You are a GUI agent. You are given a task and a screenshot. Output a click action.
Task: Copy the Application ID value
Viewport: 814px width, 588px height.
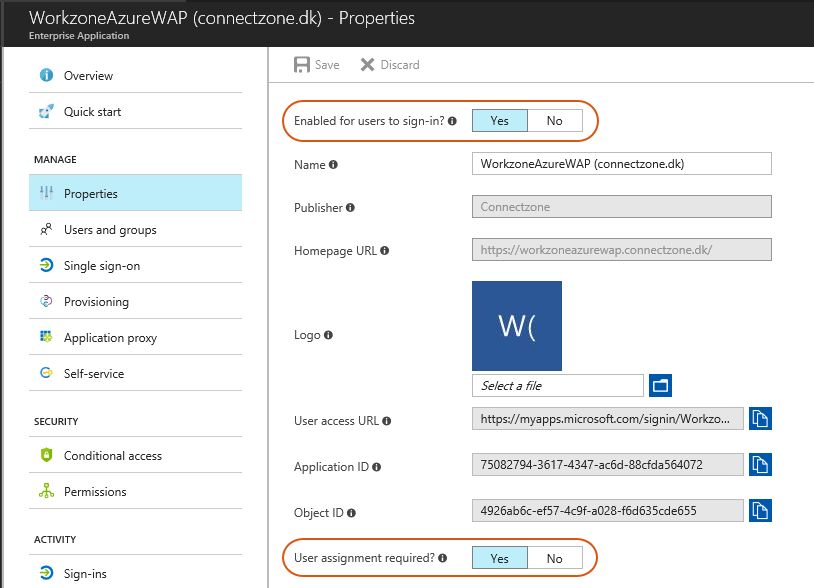[761, 464]
